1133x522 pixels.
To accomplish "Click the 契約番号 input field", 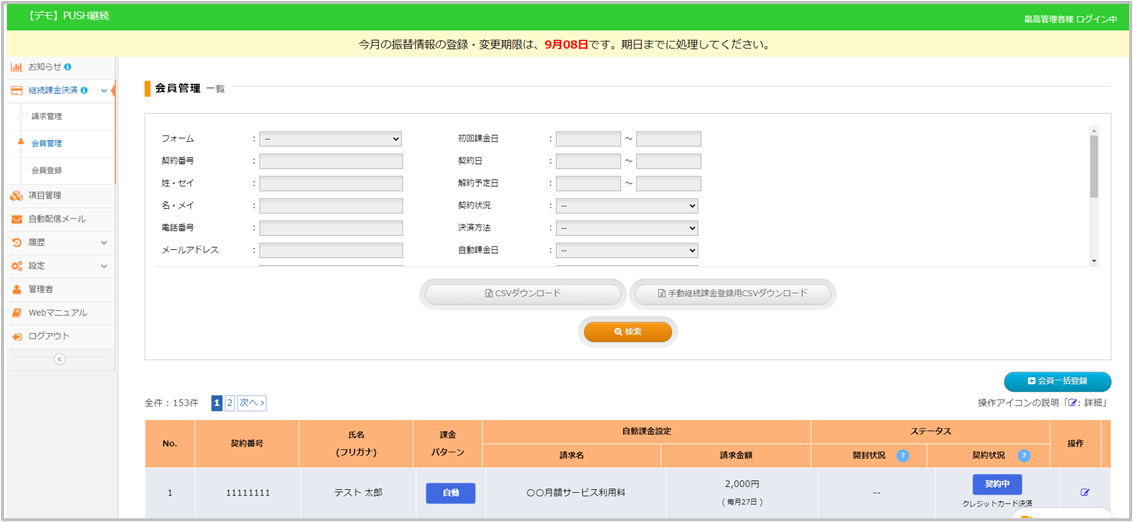I will (x=331, y=161).
